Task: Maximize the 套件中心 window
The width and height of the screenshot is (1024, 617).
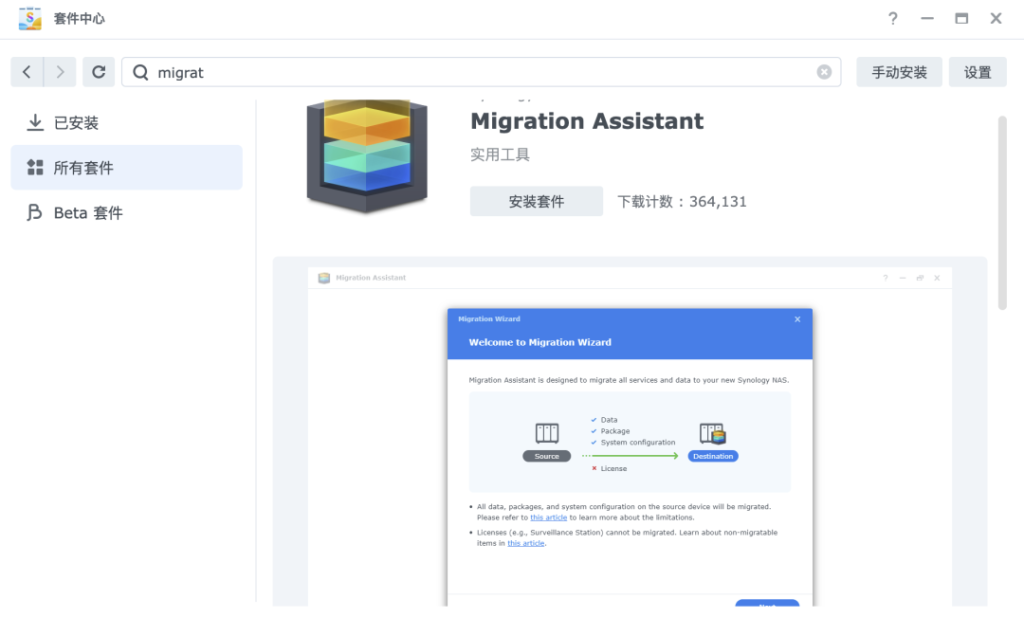Action: pyautogui.click(x=961, y=19)
